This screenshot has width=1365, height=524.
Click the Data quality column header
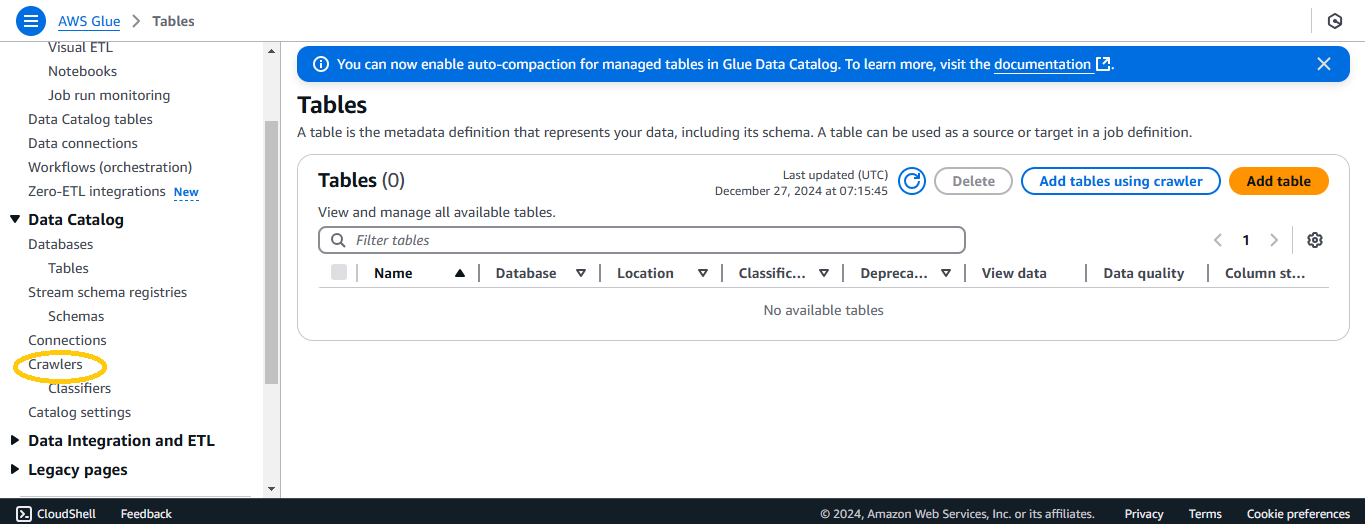[x=1143, y=273]
